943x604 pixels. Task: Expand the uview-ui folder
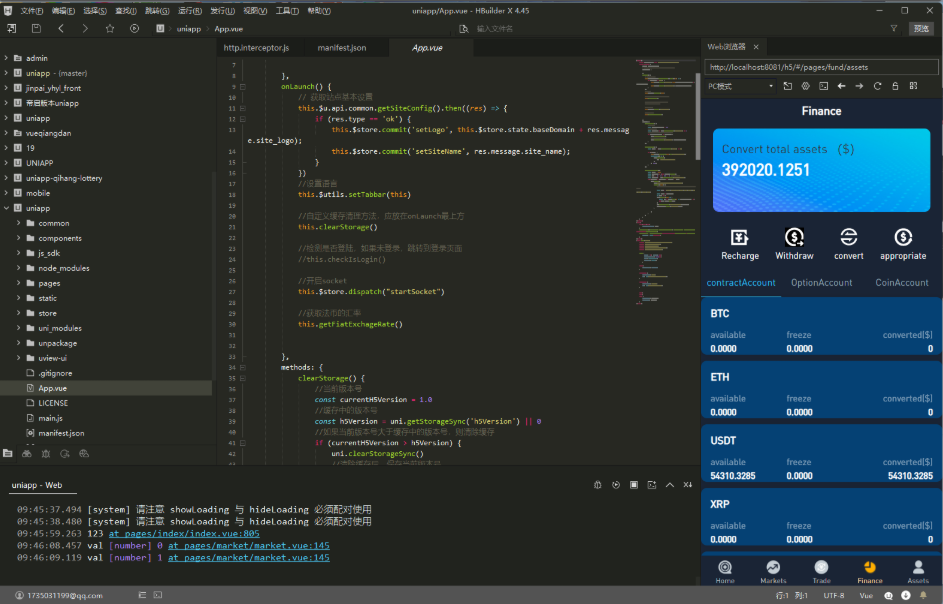tap(18, 358)
